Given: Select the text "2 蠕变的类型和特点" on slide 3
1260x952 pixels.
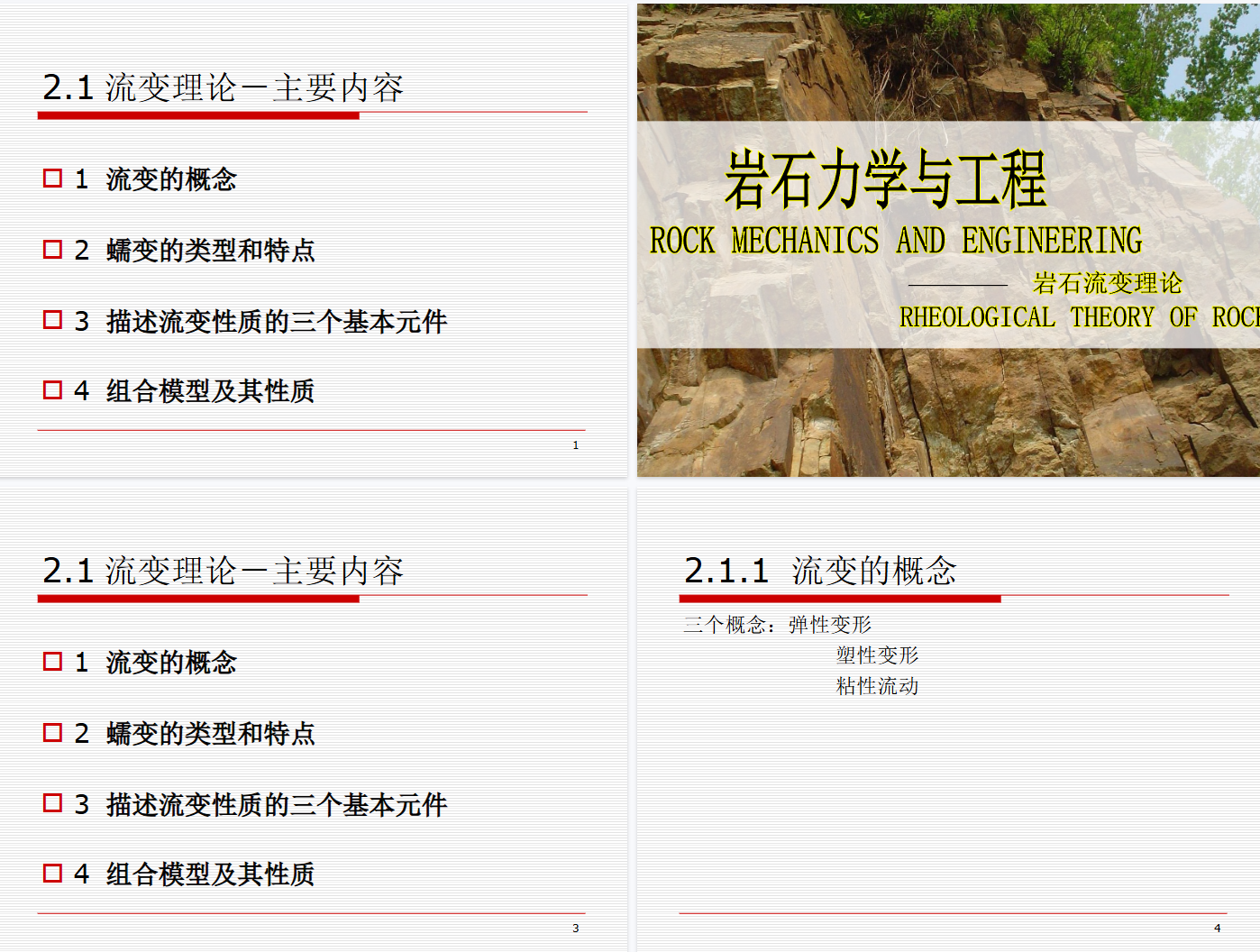Looking at the screenshot, I should 195,733.
